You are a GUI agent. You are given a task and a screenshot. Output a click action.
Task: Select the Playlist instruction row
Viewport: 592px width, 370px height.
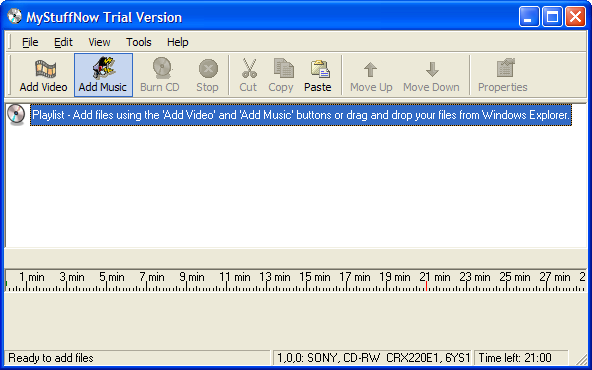tap(301, 115)
